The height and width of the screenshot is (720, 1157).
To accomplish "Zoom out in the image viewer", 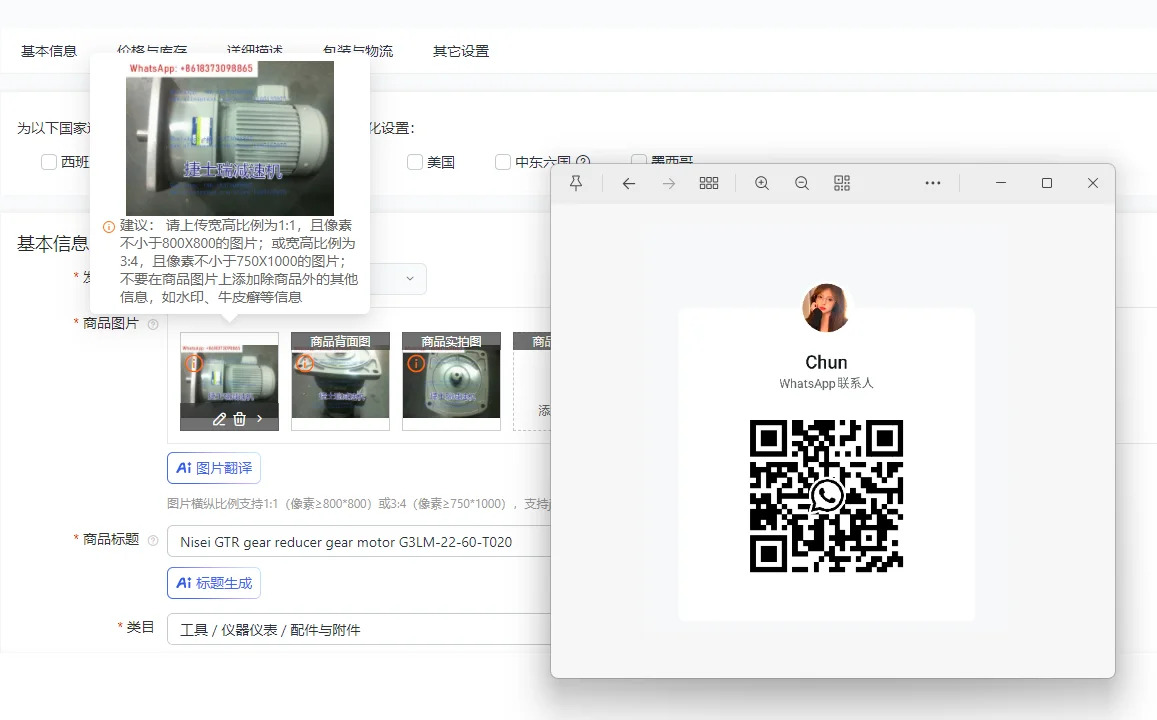I will click(x=802, y=183).
